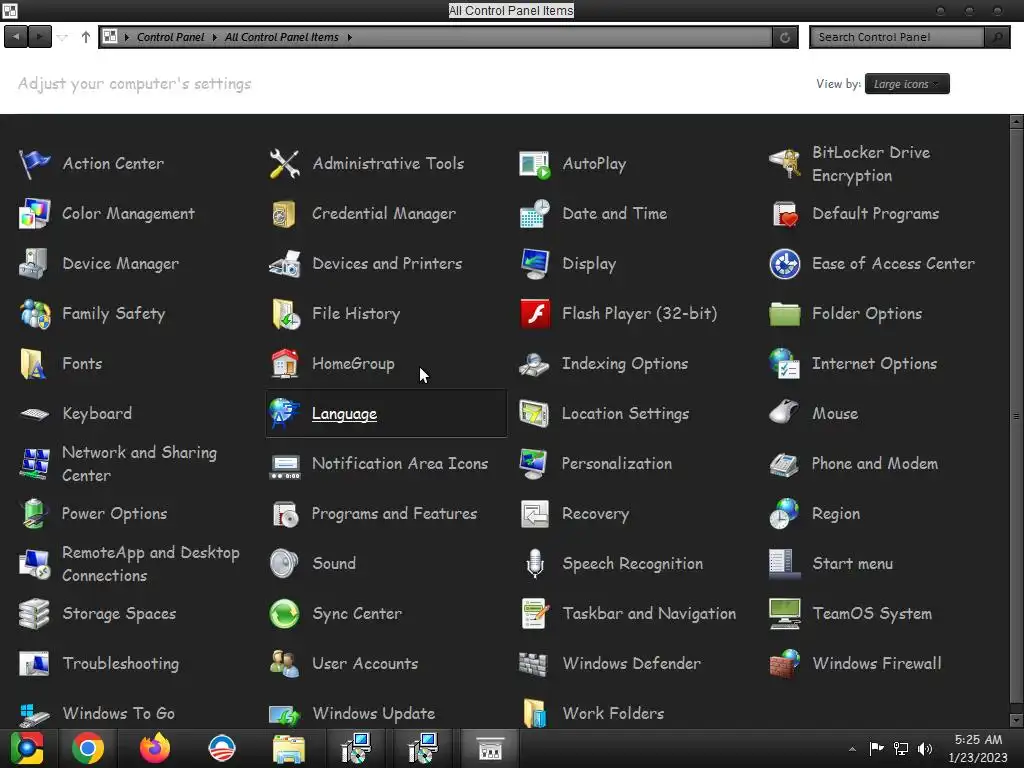Open the Language link
The width and height of the screenshot is (1024, 768).
tap(344, 413)
